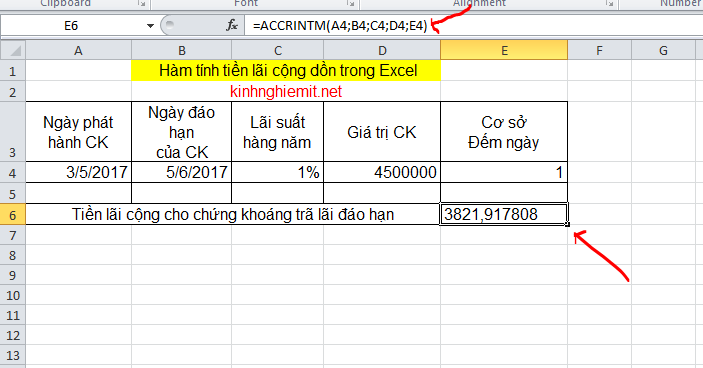Select row 3 header
703x368 pixels.
13,132
